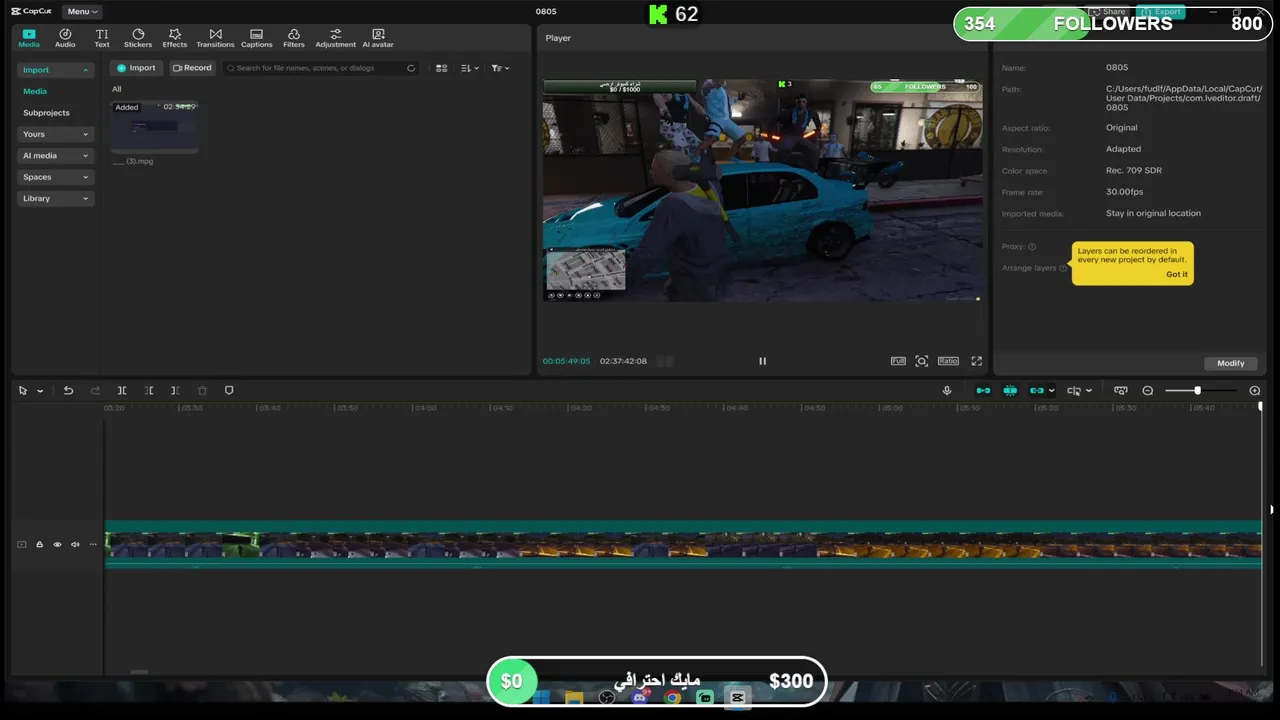Mute the main video track
1280x720 pixels.
(x=75, y=545)
